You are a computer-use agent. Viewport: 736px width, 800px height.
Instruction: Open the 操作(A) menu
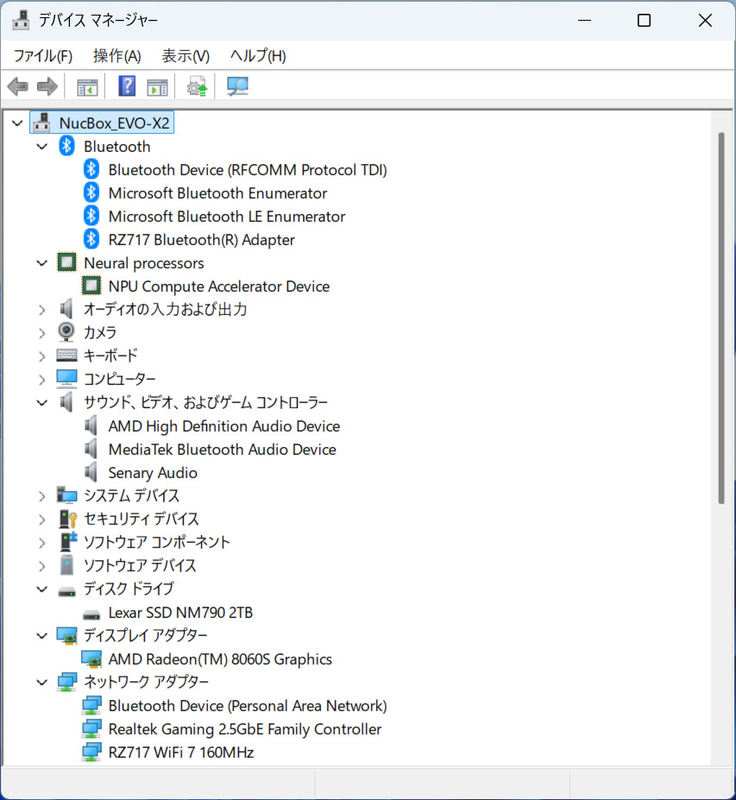coord(117,56)
